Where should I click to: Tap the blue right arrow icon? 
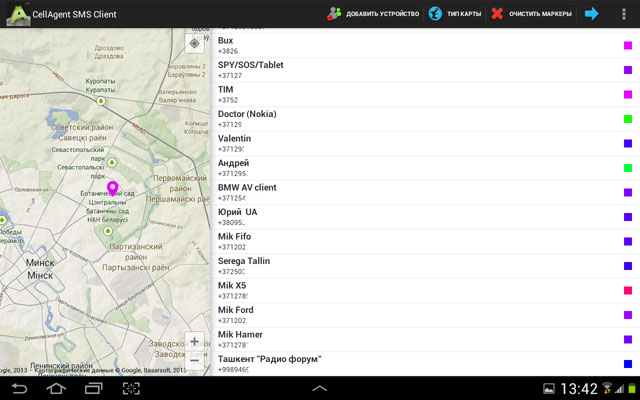pyautogui.click(x=591, y=14)
